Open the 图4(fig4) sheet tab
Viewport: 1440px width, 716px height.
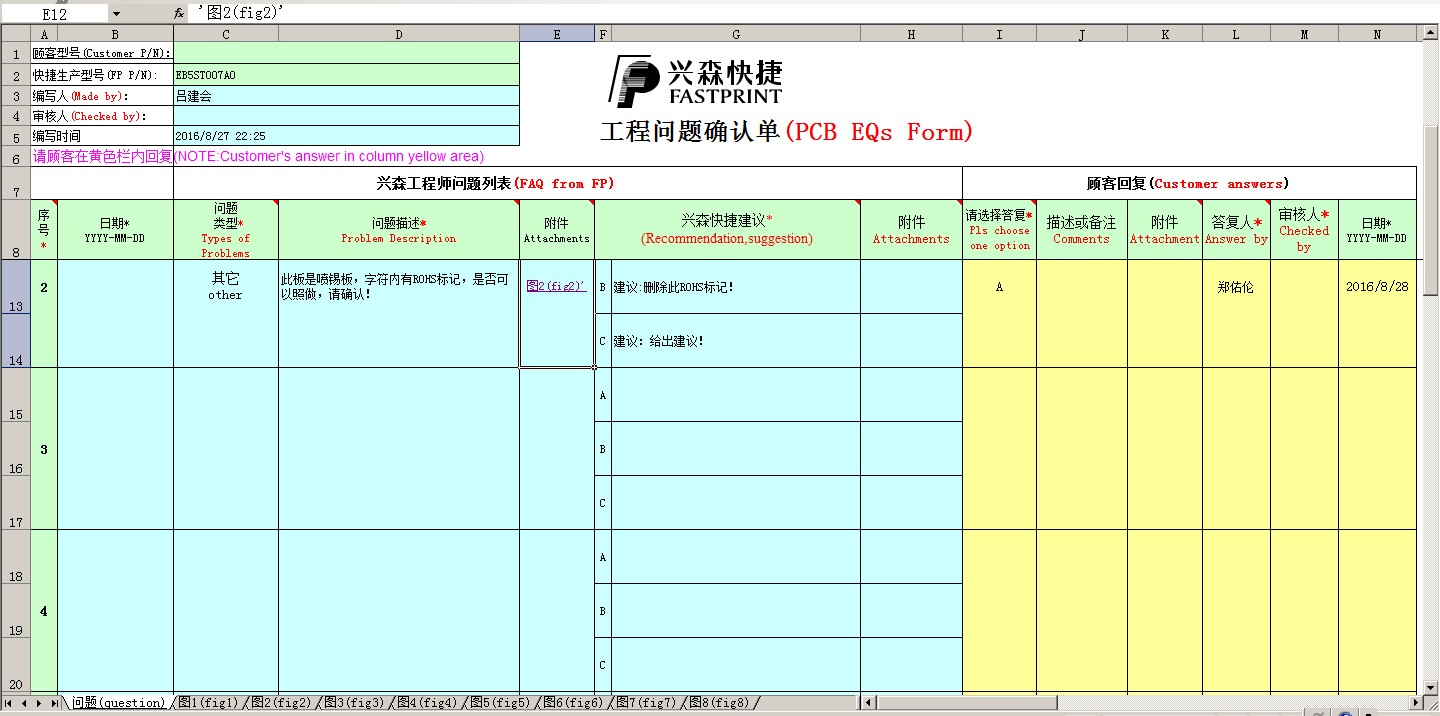tap(426, 703)
